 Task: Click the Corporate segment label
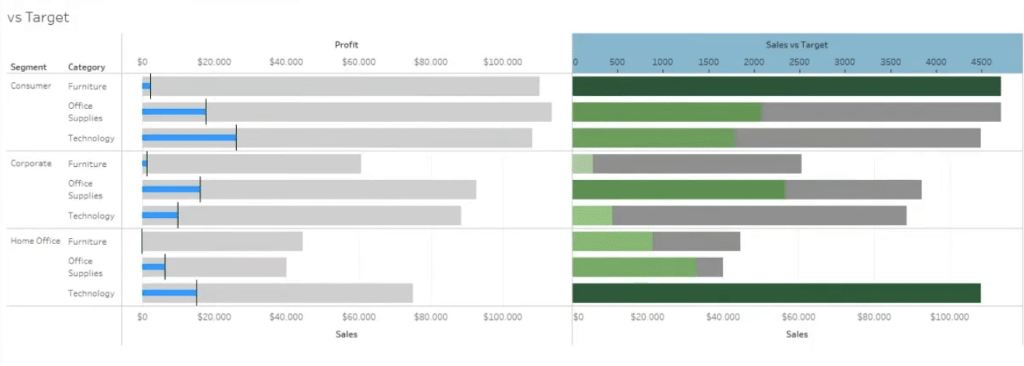pyautogui.click(x=31, y=163)
